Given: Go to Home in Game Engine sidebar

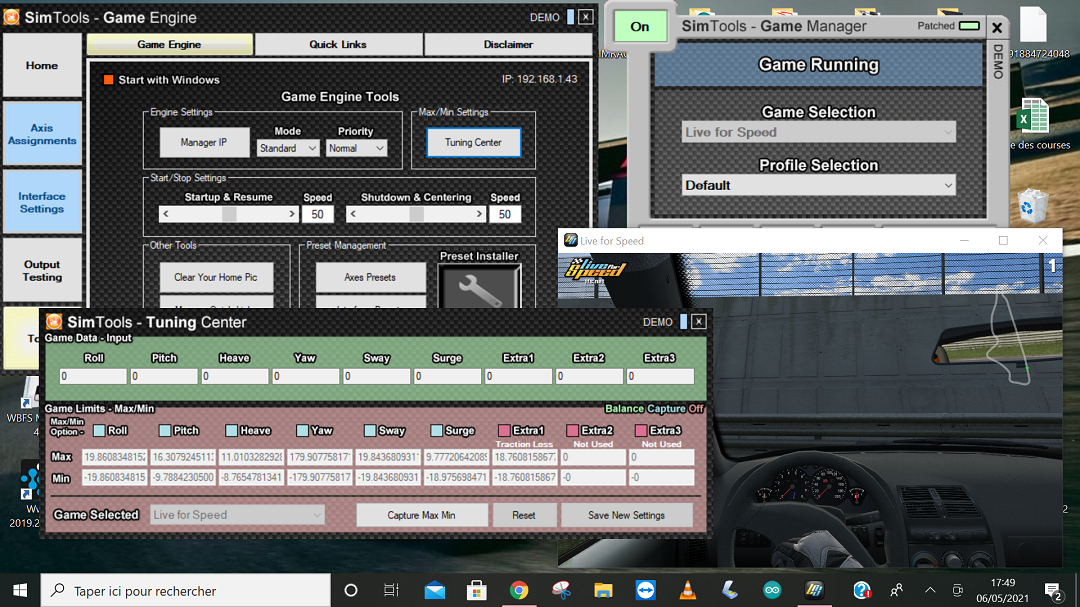Looking at the screenshot, I should [x=42, y=65].
